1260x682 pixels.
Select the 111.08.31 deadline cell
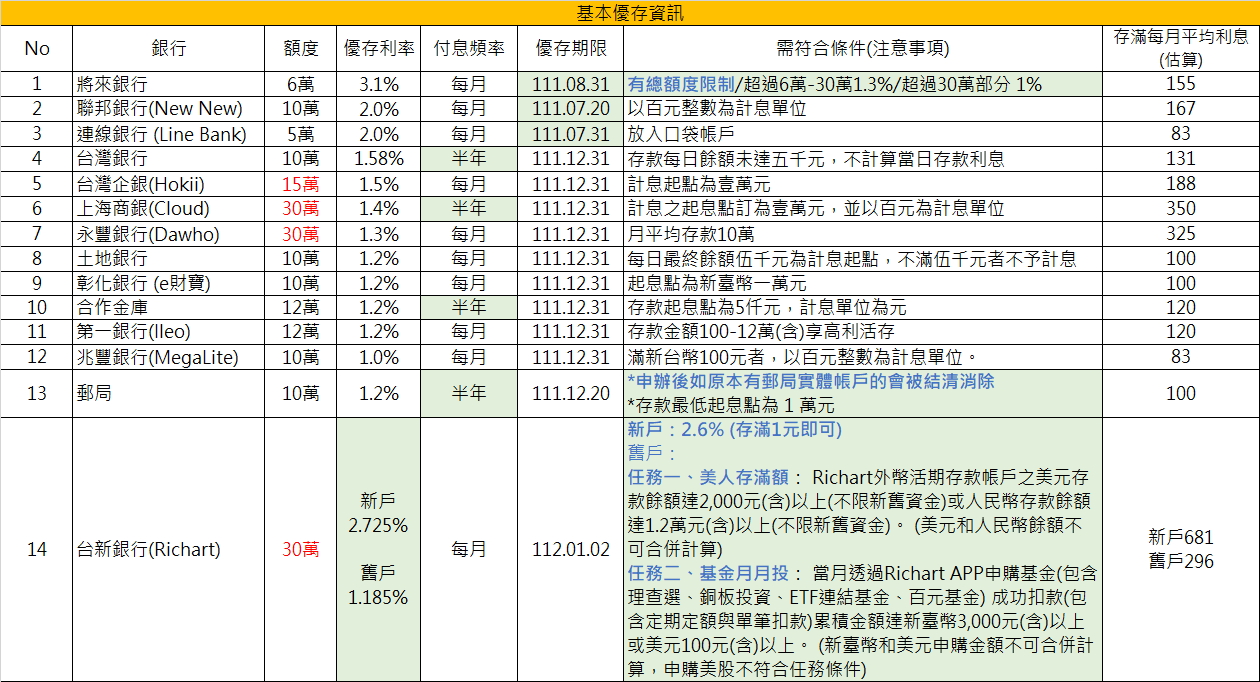pyautogui.click(x=570, y=84)
